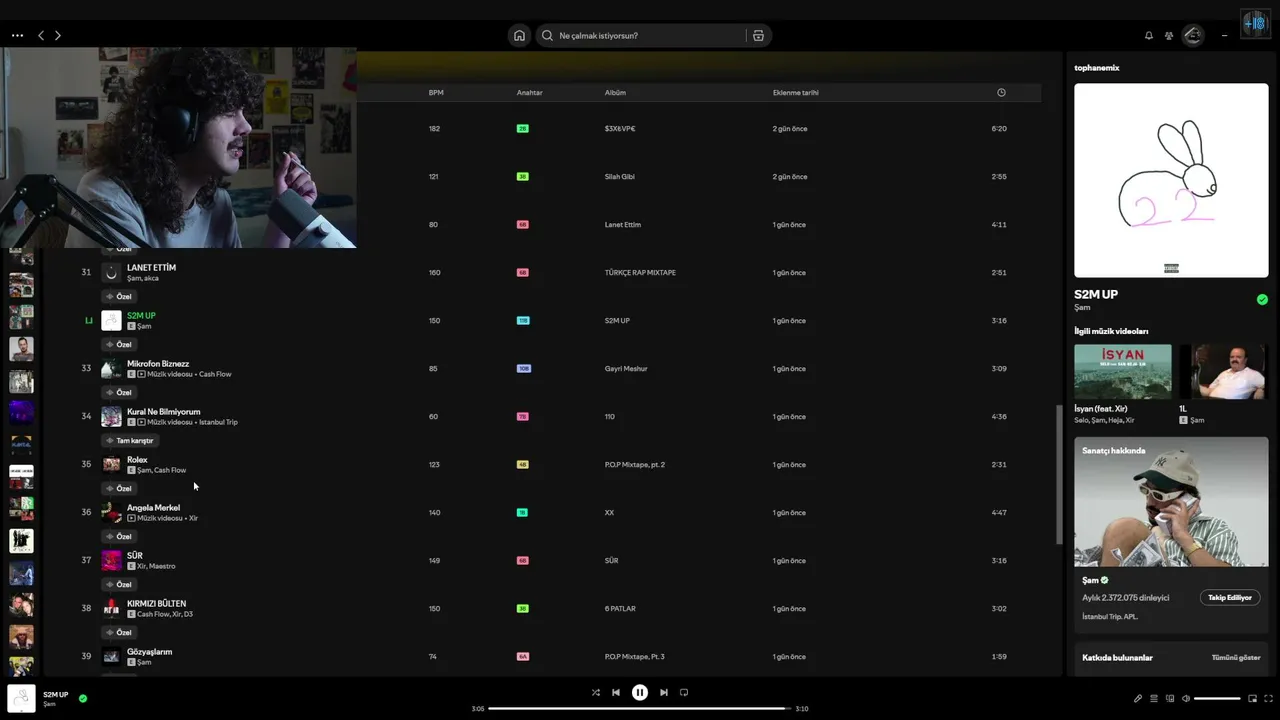The height and width of the screenshot is (720, 1280).
Task: Toggle the saved checkmark beside S2M UP in the side panel
Action: pos(1262,299)
